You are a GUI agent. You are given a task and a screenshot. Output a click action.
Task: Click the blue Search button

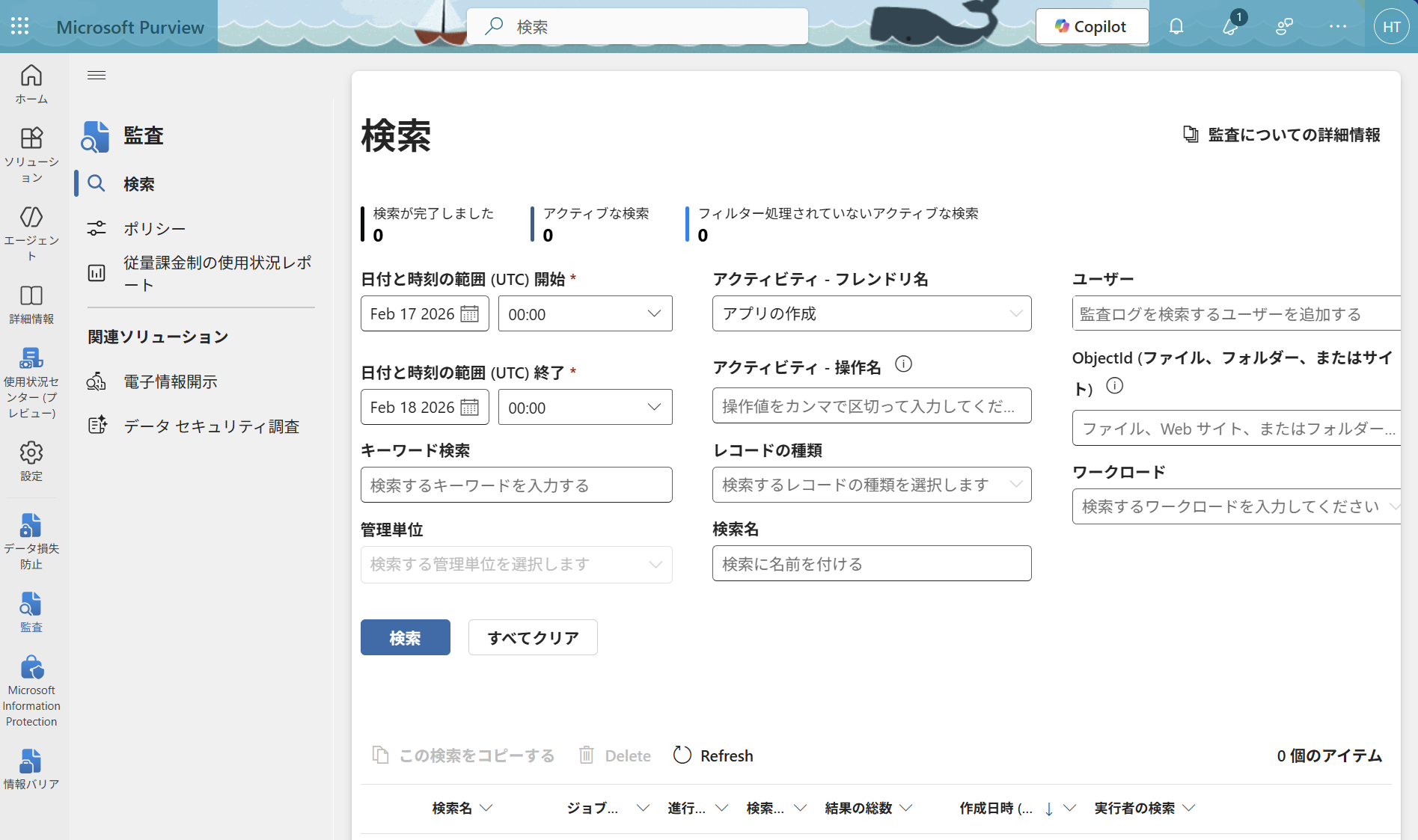point(405,638)
